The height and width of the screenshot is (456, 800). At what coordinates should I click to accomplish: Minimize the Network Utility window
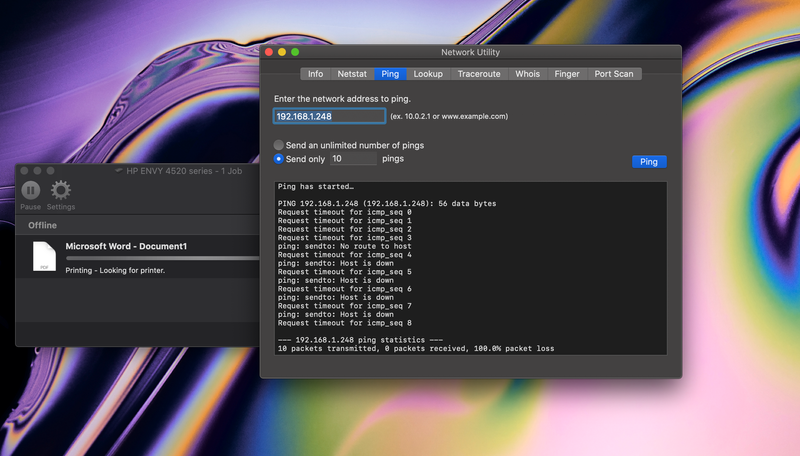click(x=282, y=52)
